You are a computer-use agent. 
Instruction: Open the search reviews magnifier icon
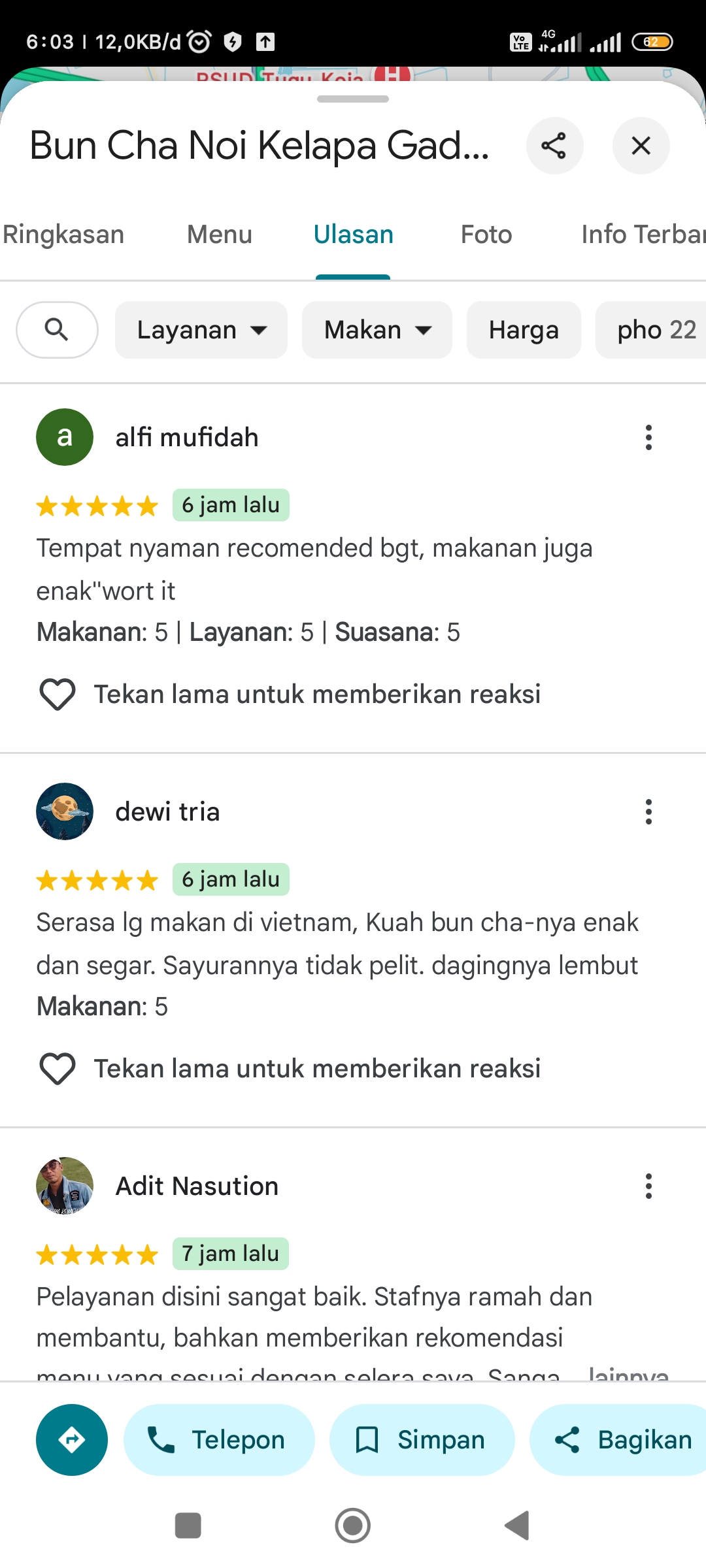pos(57,330)
